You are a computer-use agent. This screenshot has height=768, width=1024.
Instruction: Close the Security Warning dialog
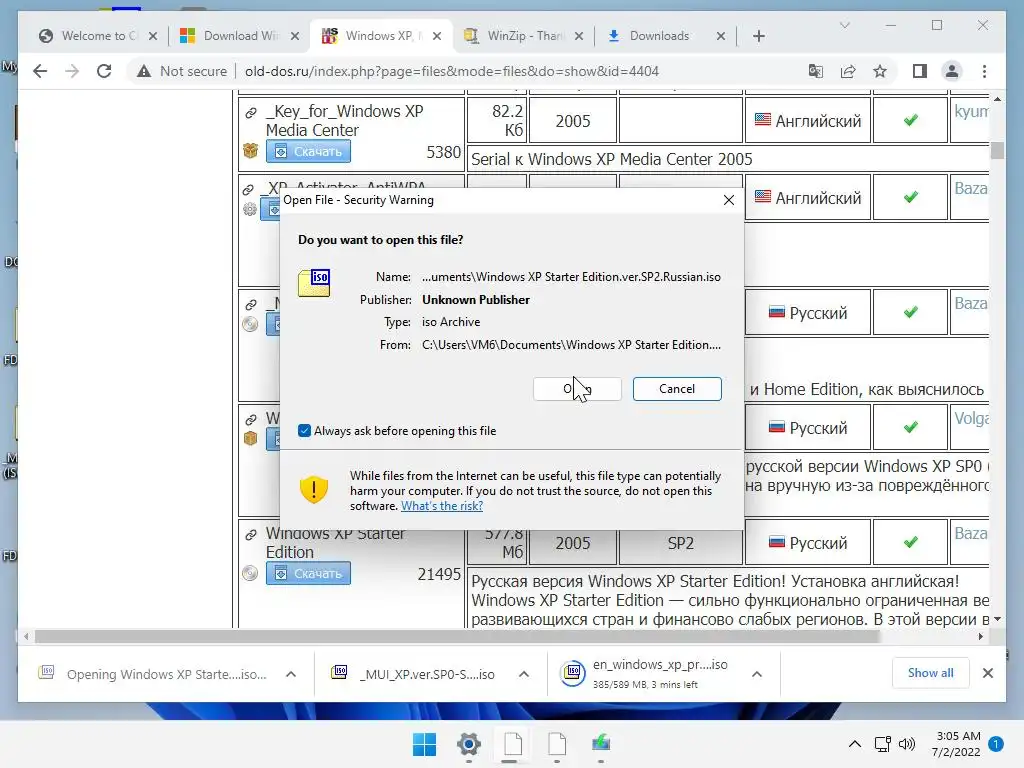[729, 200]
